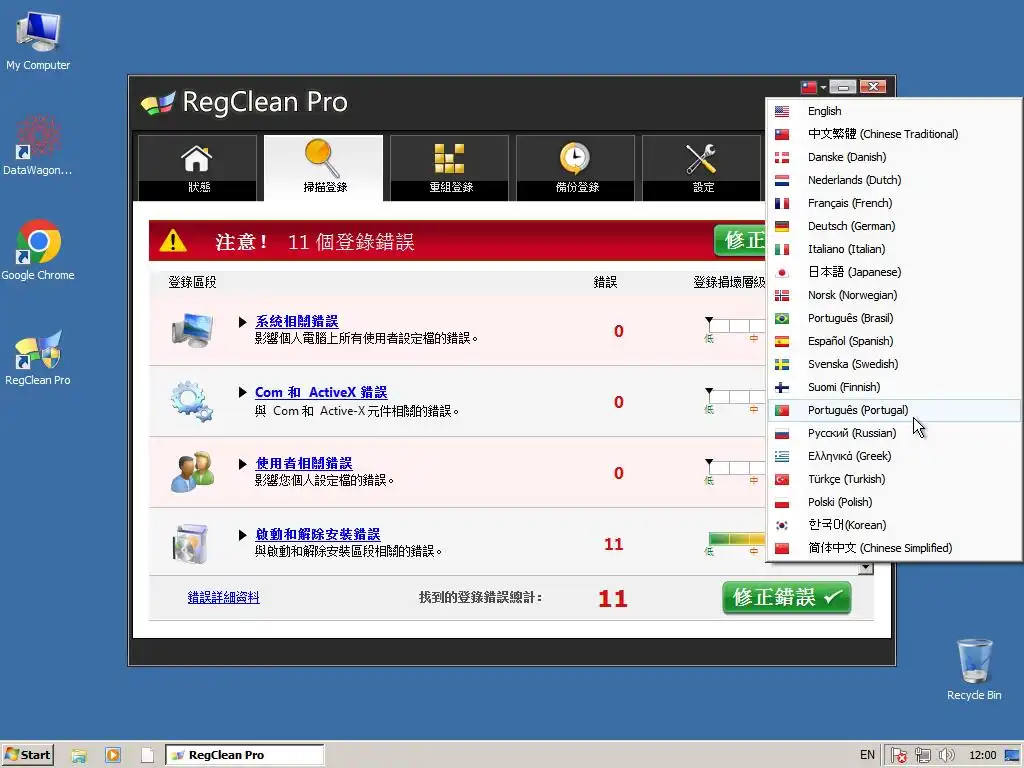Screen dimensions: 1024x768
Task: Expand the 啟動和解除安裝錯誤 row arrow
Action: (x=242, y=535)
